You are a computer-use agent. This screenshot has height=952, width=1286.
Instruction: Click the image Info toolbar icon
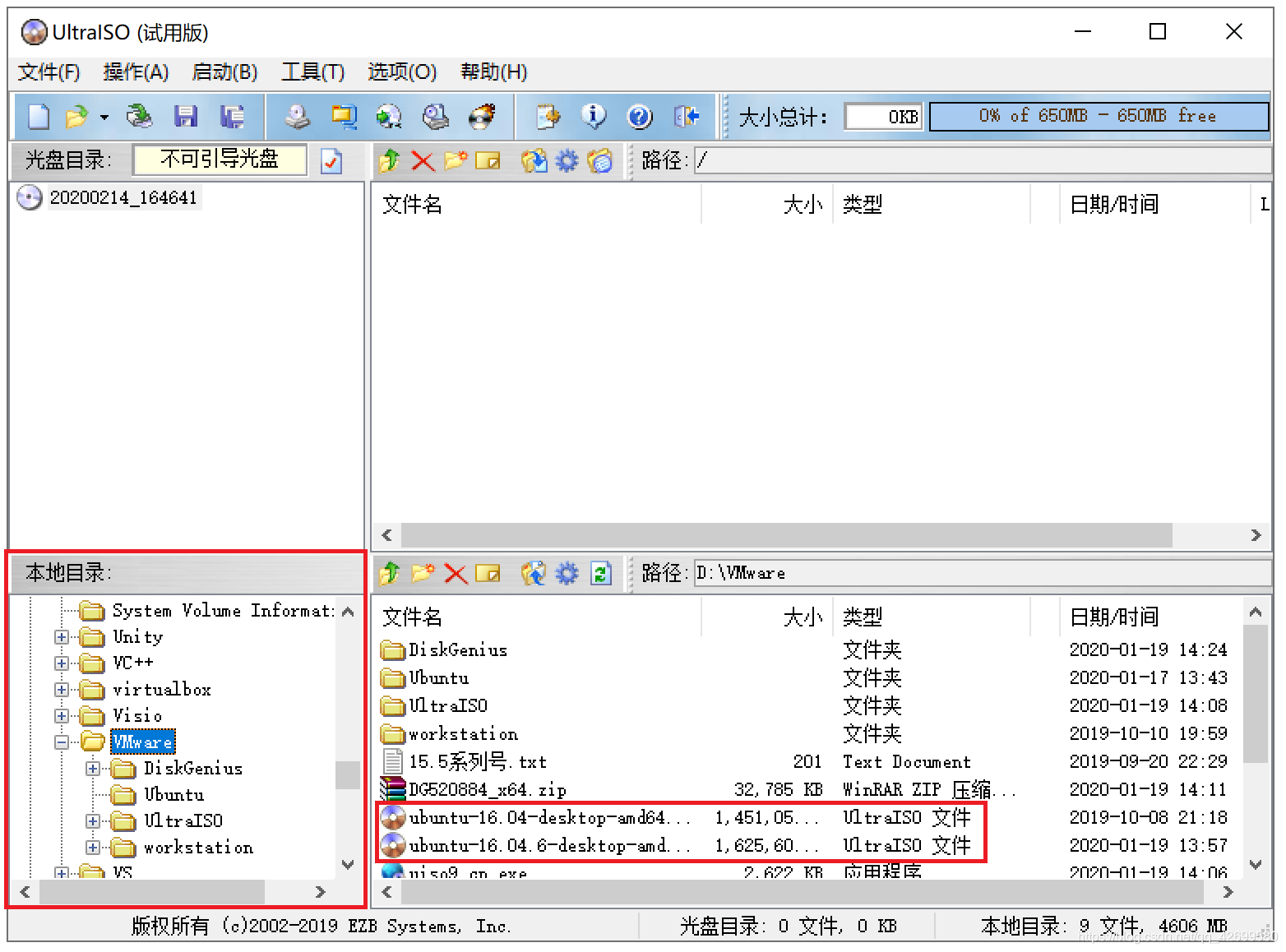594,117
